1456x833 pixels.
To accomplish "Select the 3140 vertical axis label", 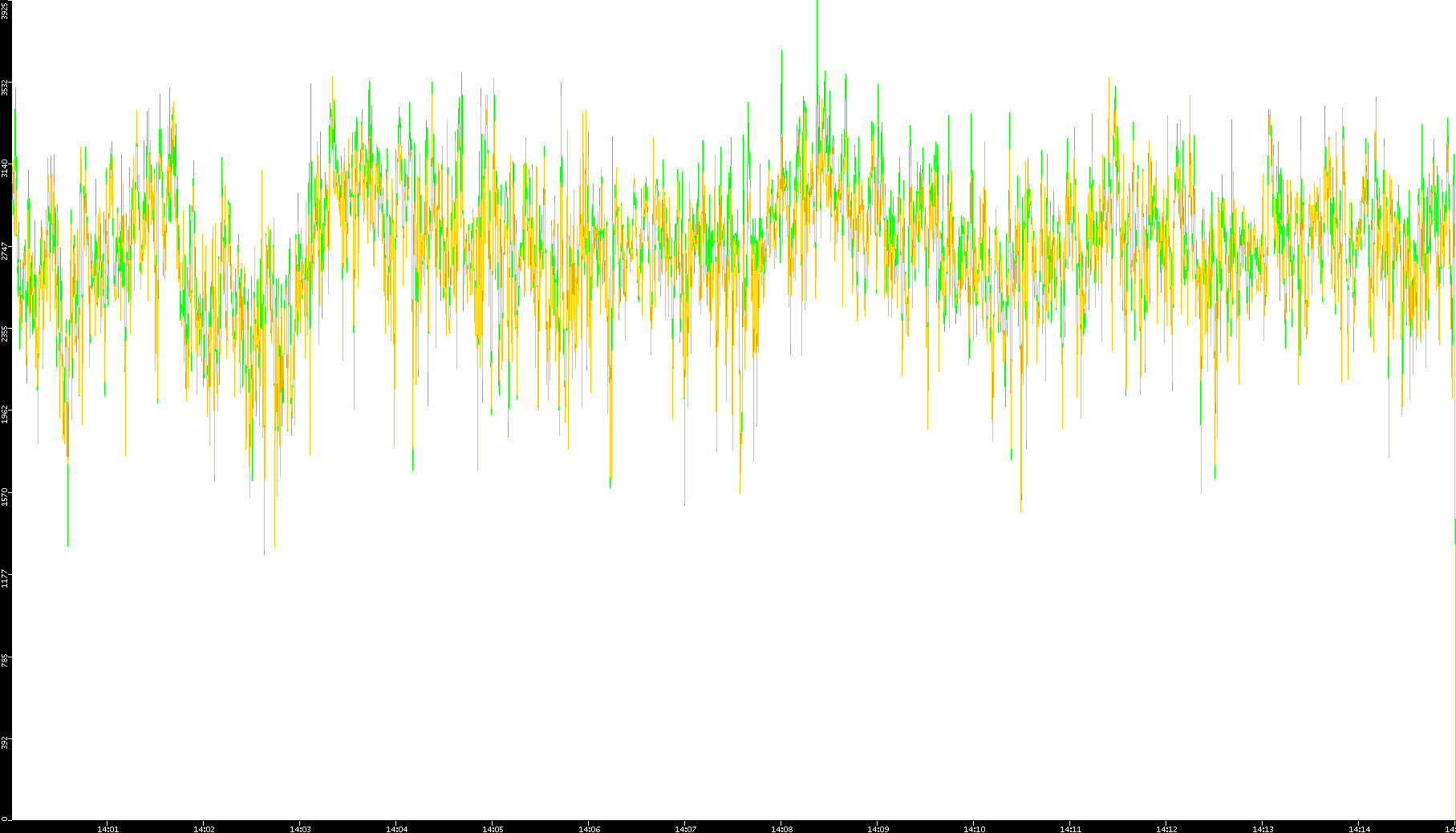I will tap(5, 168).
